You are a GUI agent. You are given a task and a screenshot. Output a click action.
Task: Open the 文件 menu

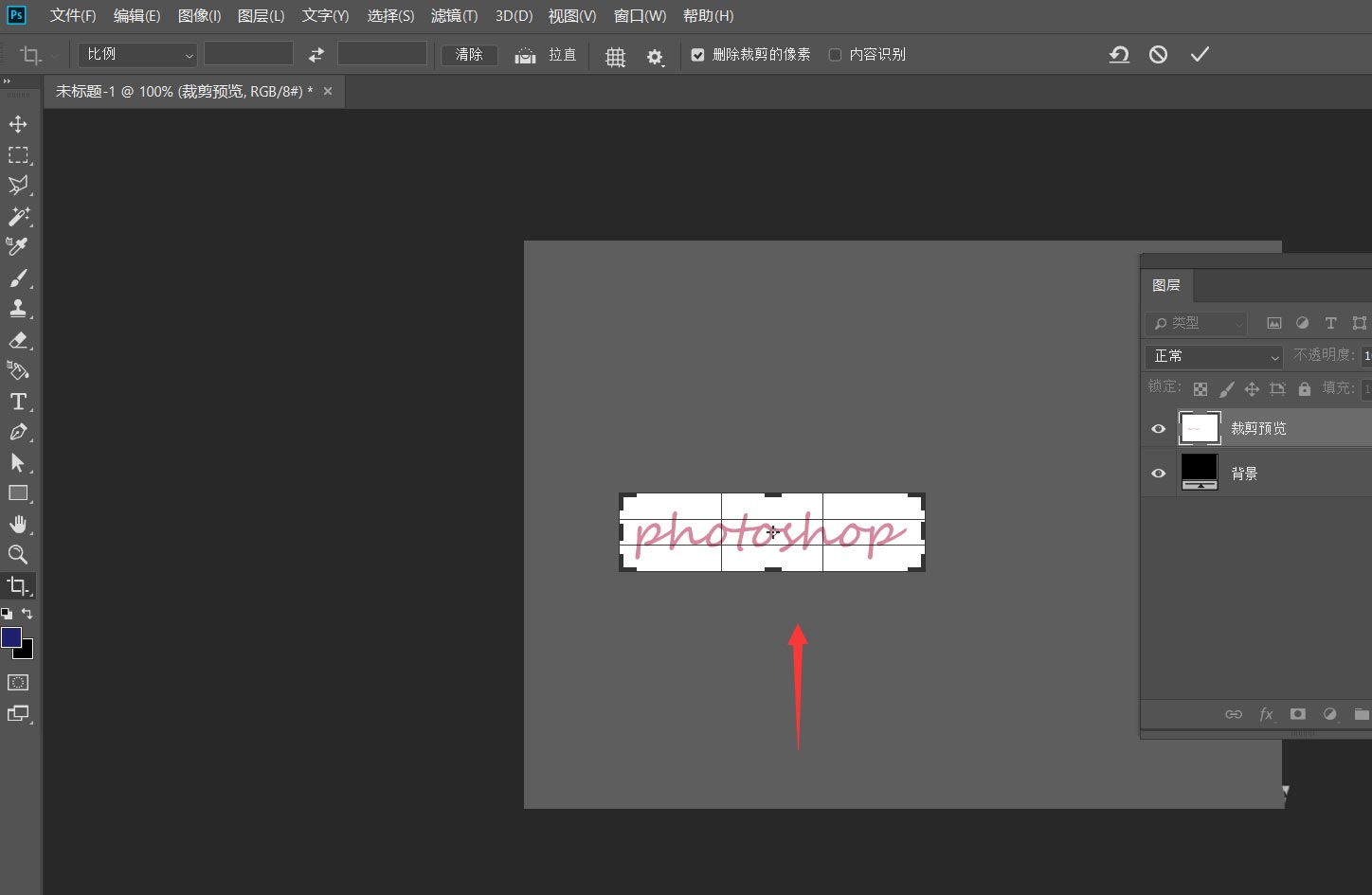[73, 16]
